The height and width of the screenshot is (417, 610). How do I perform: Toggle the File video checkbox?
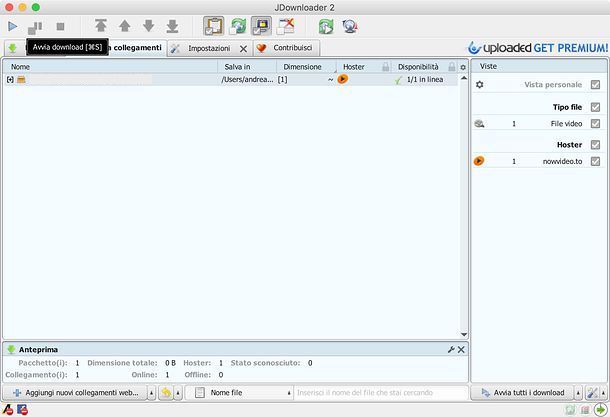click(x=595, y=123)
